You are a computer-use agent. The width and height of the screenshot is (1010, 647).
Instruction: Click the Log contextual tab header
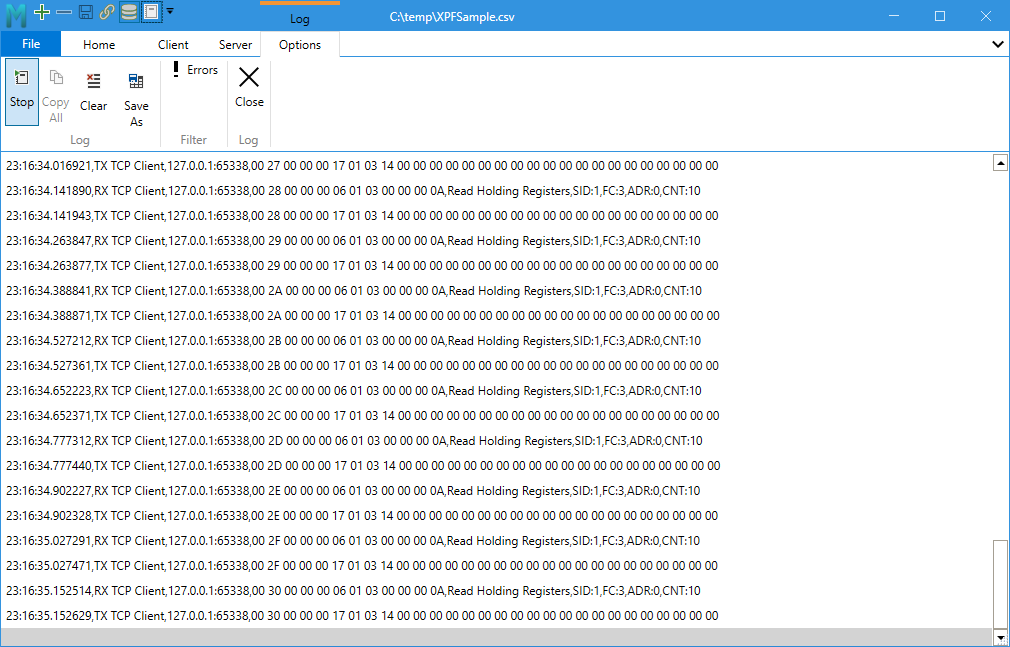(300, 15)
